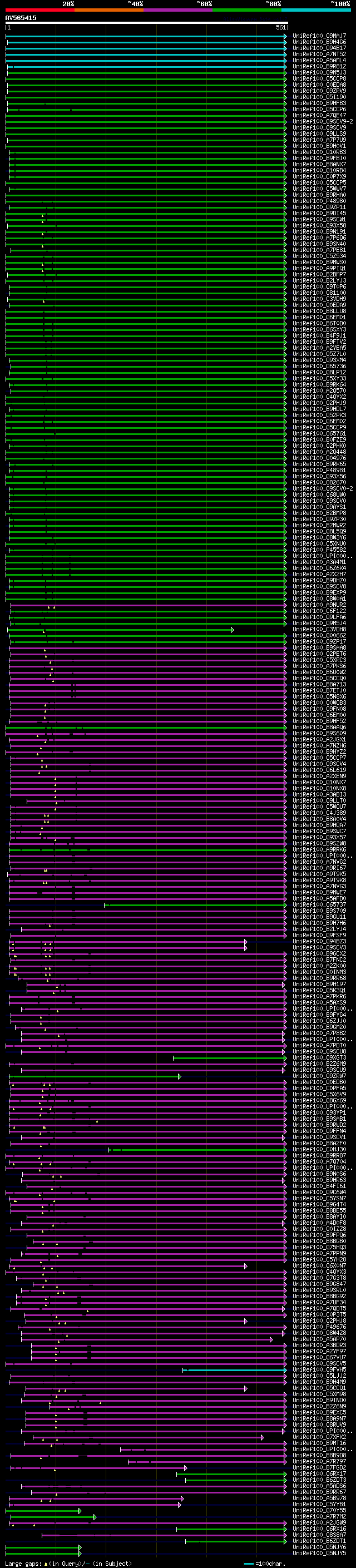
Task: Select the UniRef100_C4J389 label
Action: (x=319, y=813)
